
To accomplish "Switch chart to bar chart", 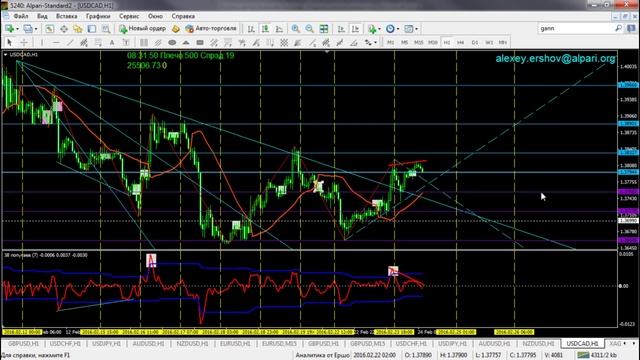I will 251,29.
